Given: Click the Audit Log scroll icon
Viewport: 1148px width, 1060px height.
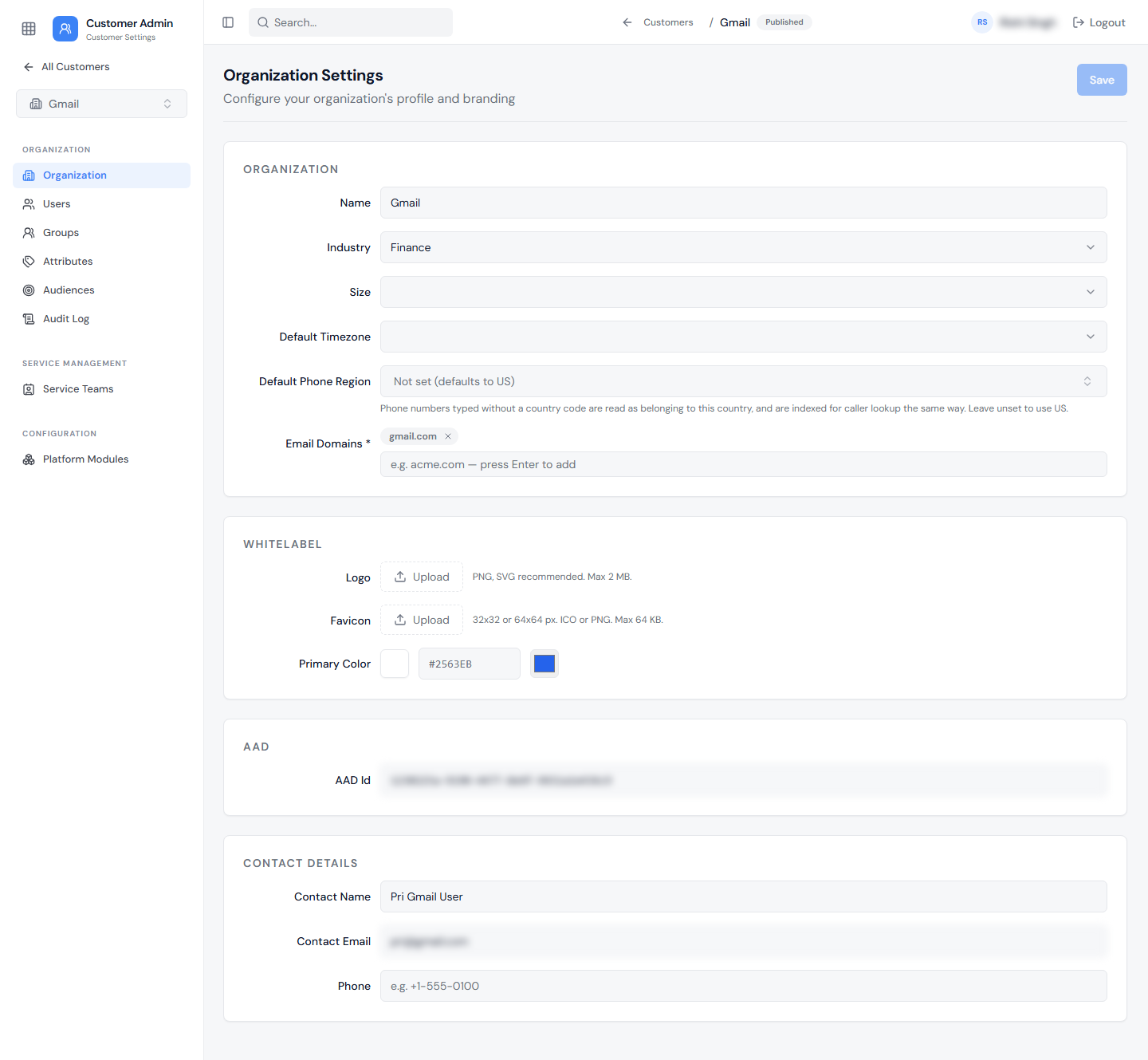Looking at the screenshot, I should pos(29,319).
